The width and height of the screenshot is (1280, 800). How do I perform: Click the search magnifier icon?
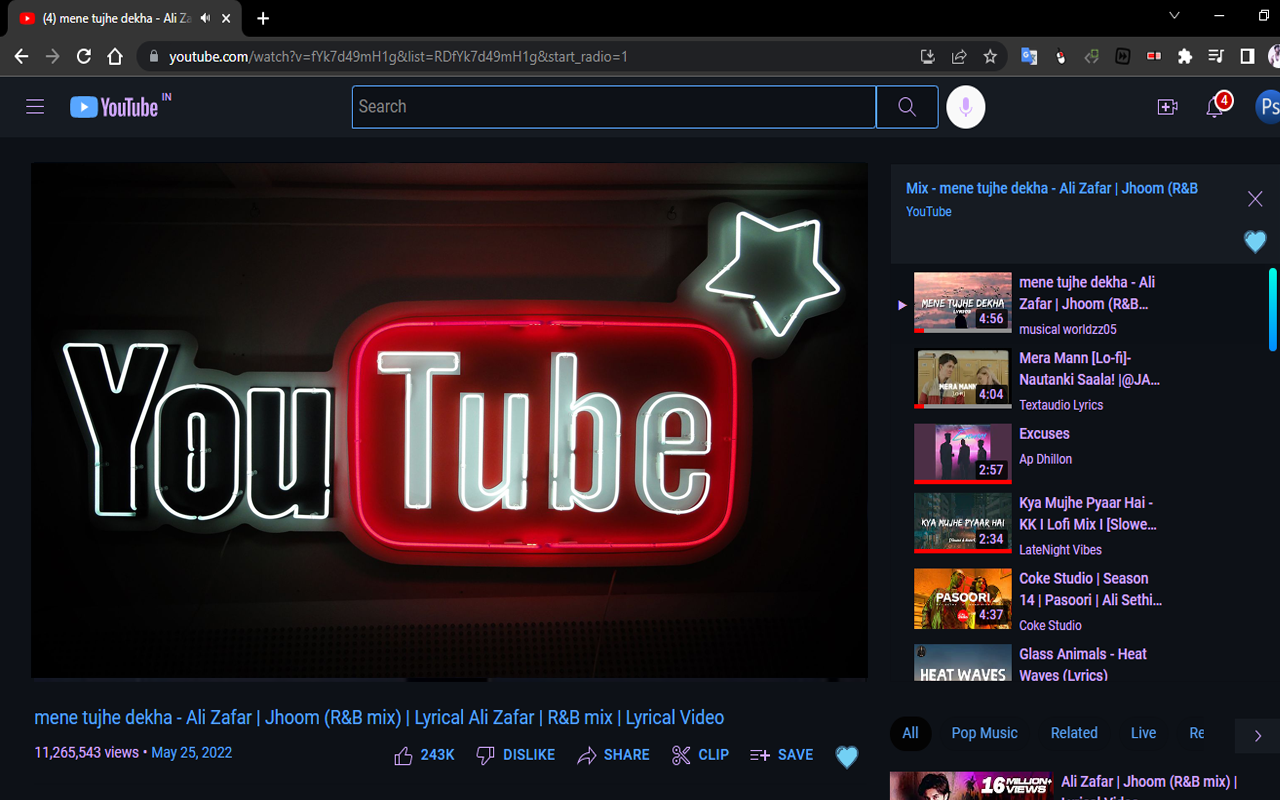tap(906, 106)
